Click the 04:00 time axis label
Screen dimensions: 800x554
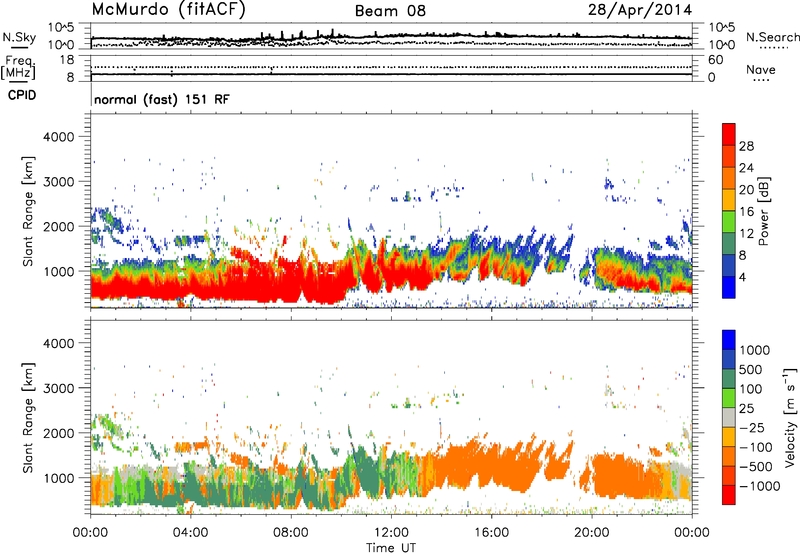(190, 533)
